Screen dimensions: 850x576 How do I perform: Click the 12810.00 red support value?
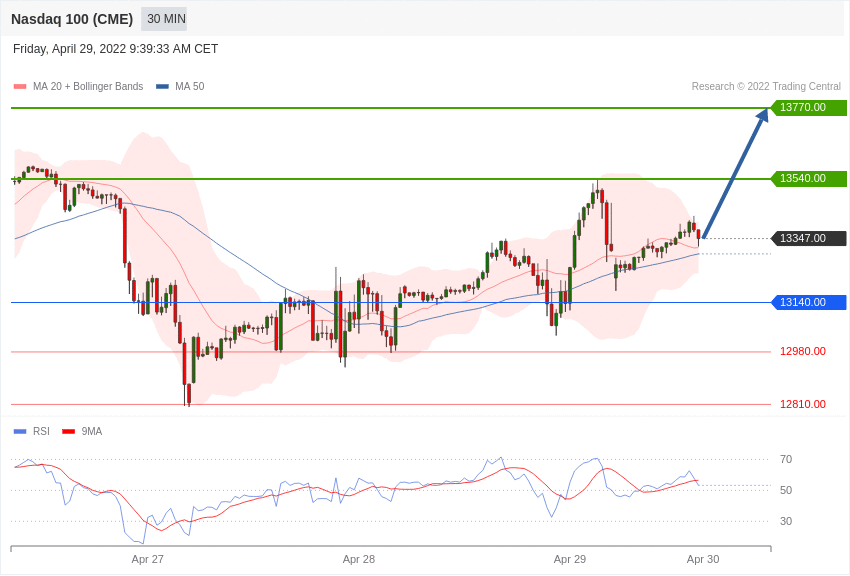pyautogui.click(x=803, y=404)
